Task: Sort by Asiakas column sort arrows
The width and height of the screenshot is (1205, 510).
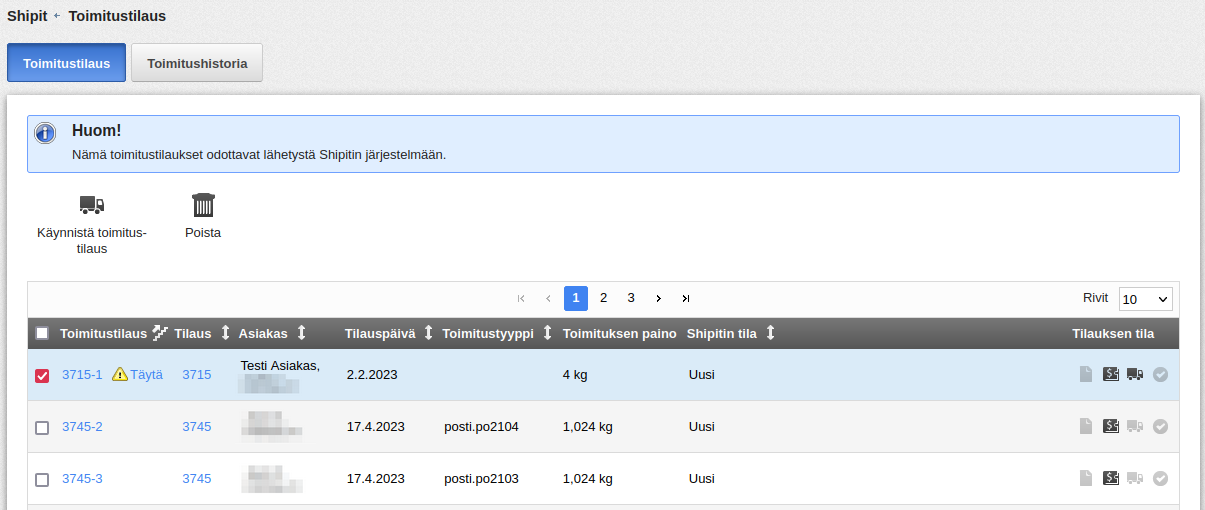Action: coord(301,333)
